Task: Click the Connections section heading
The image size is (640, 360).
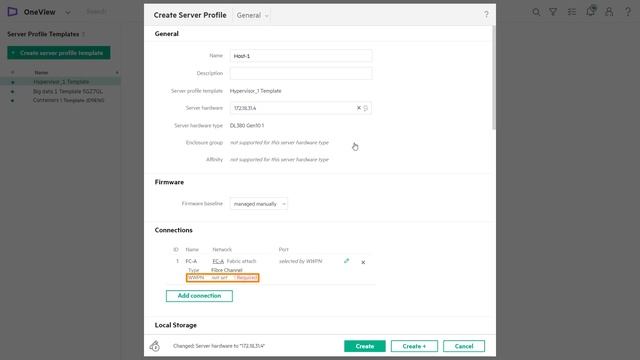Action: coord(173,230)
